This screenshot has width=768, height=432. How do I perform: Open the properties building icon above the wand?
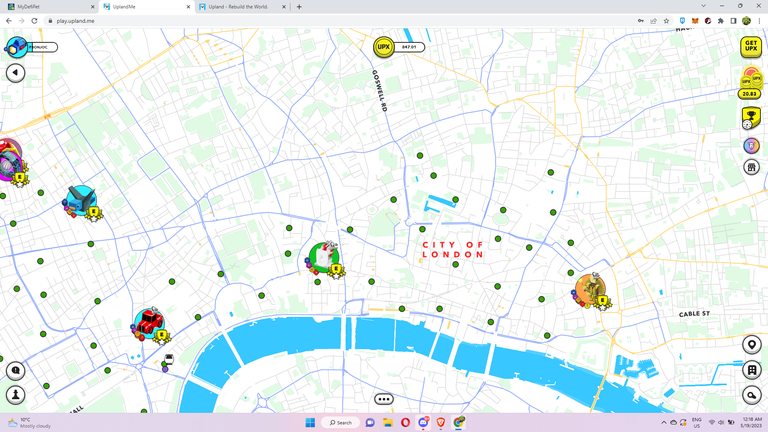click(x=751, y=370)
